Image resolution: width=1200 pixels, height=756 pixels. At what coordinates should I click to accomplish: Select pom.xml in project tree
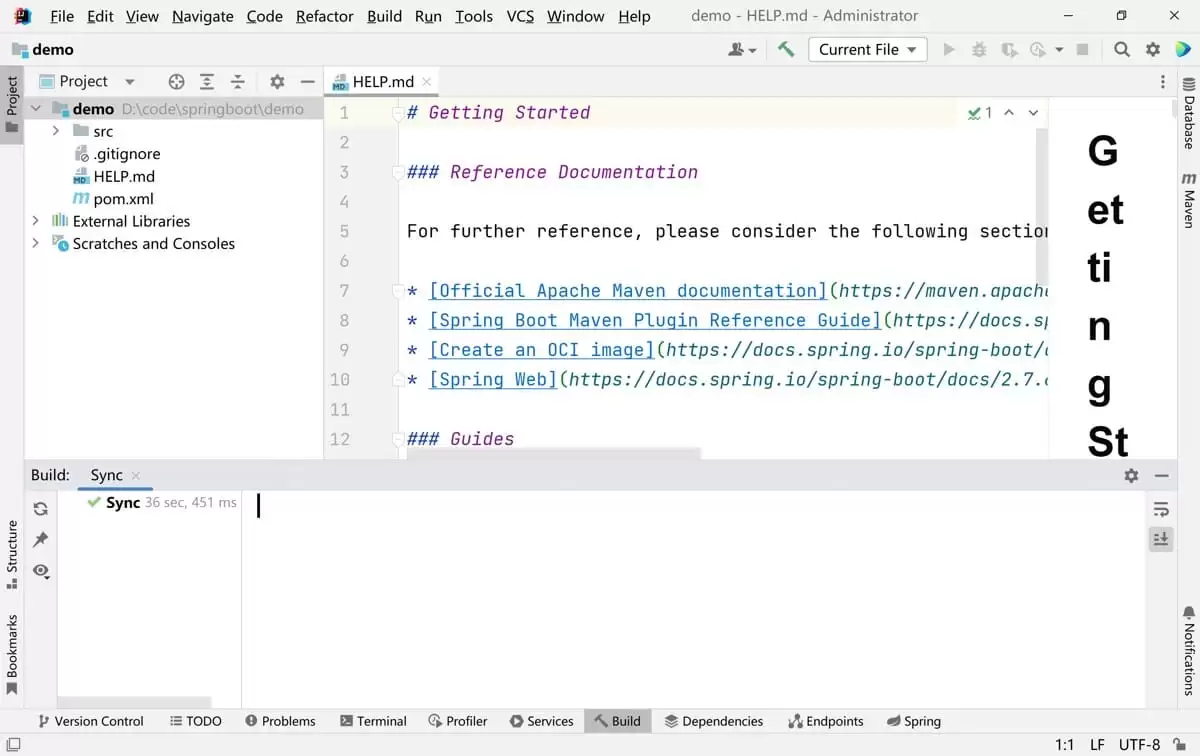(x=112, y=199)
